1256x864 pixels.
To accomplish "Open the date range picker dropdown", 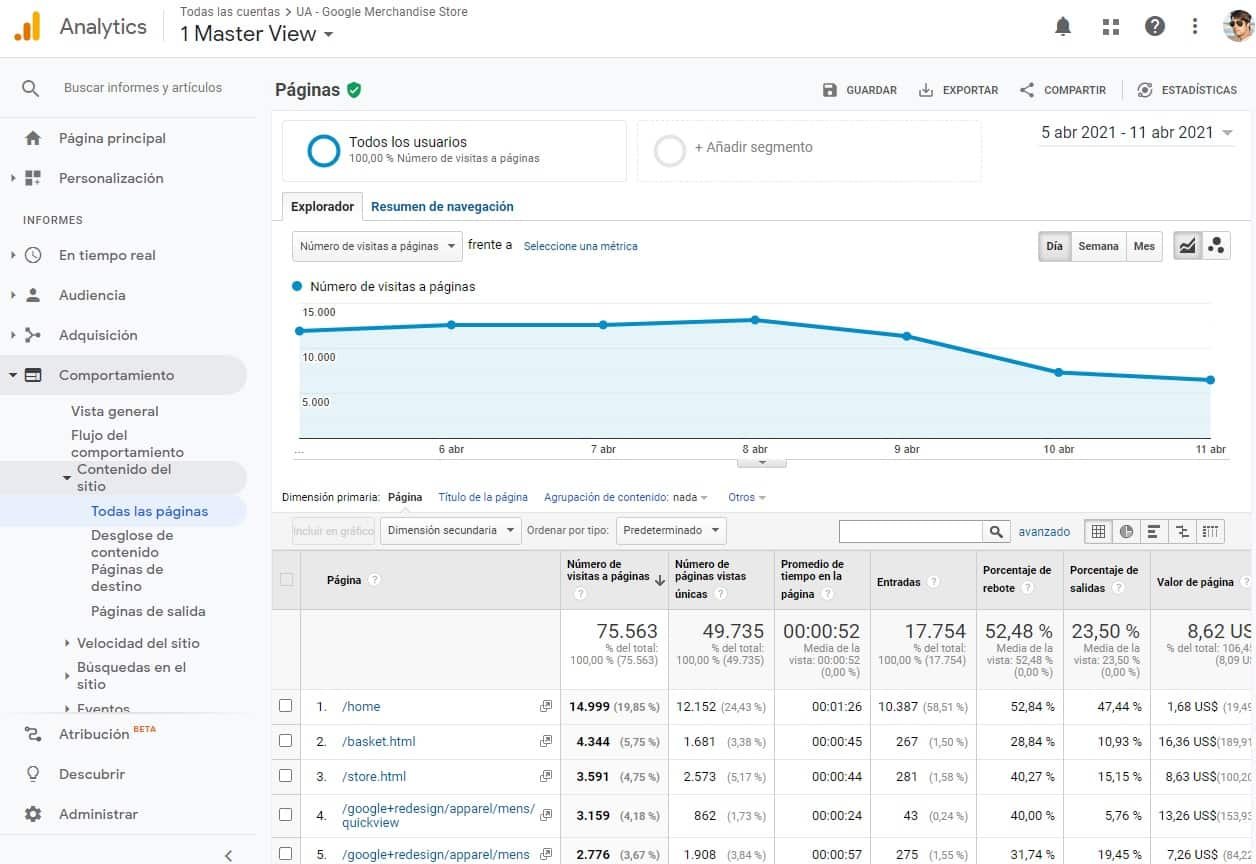I will pyautogui.click(x=1137, y=132).
